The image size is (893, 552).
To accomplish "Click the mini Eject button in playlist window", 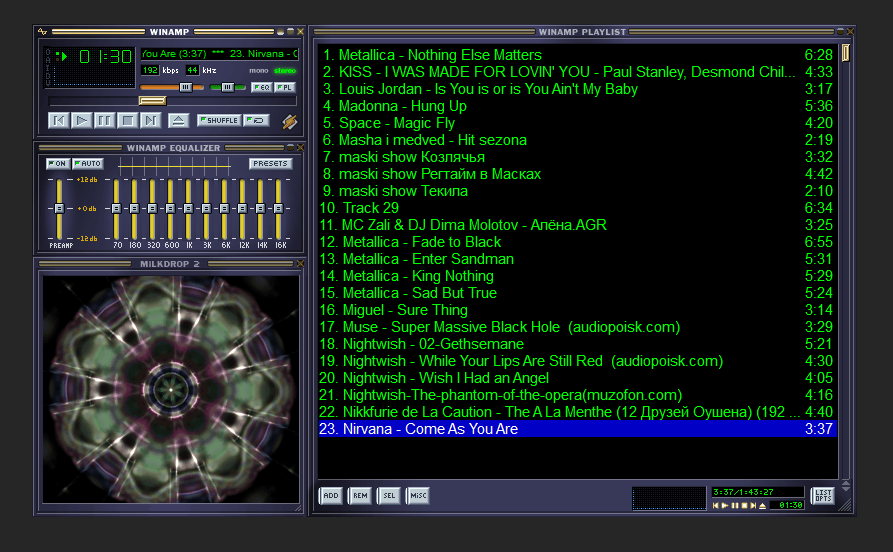I will point(763,505).
